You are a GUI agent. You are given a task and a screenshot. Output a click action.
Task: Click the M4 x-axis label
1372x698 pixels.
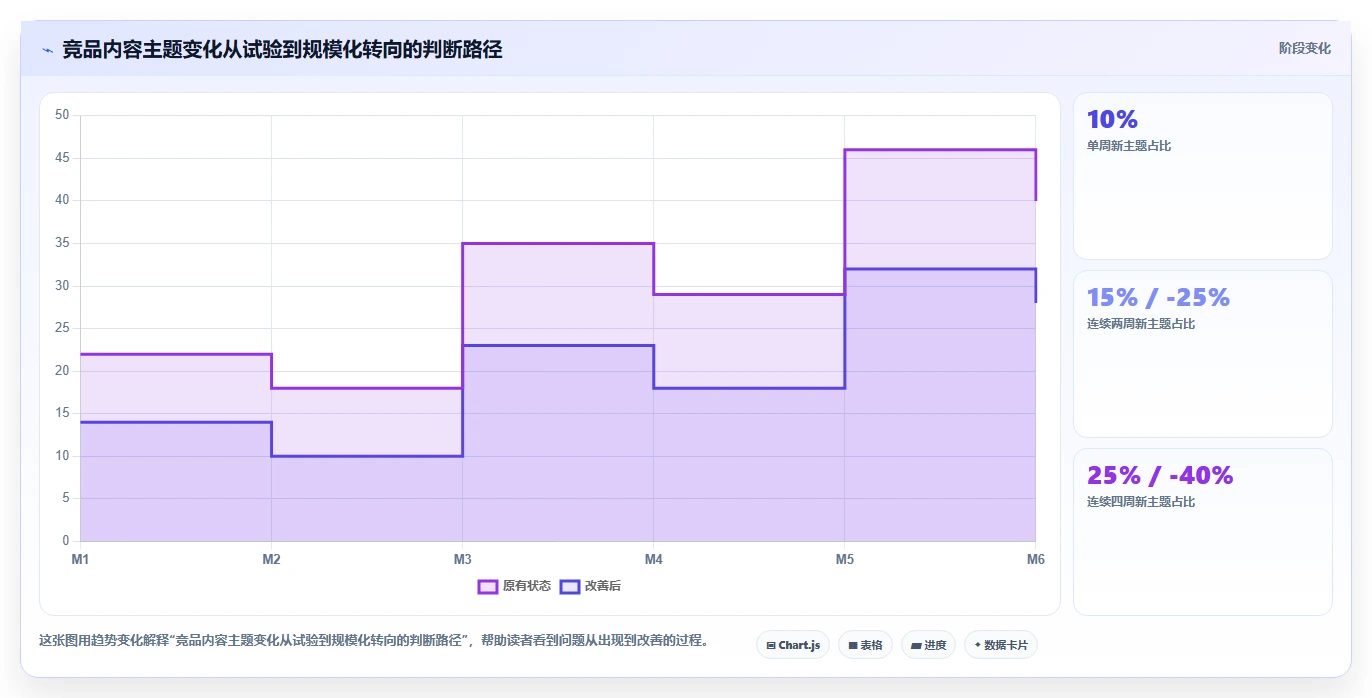pos(653,559)
